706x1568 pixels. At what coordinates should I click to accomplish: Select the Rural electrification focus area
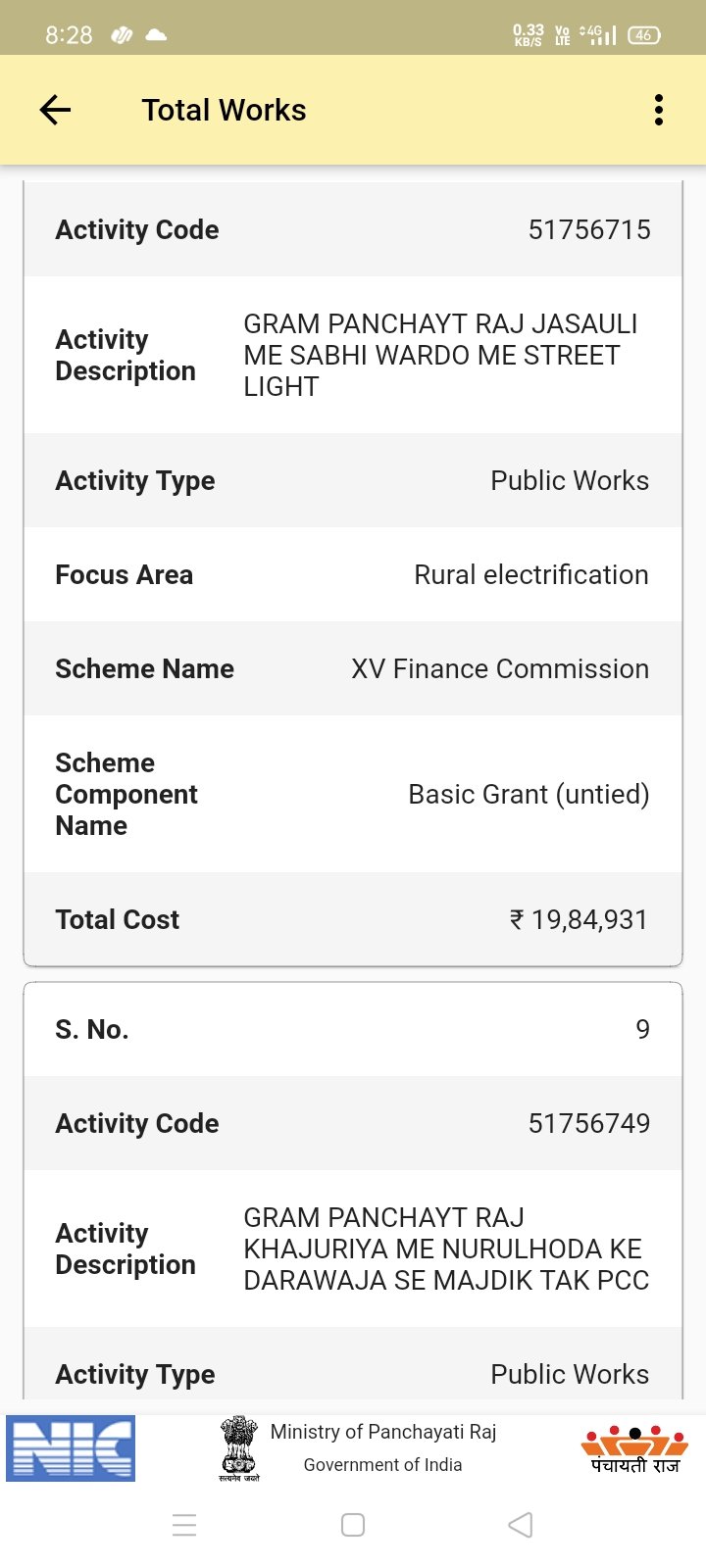tap(530, 574)
